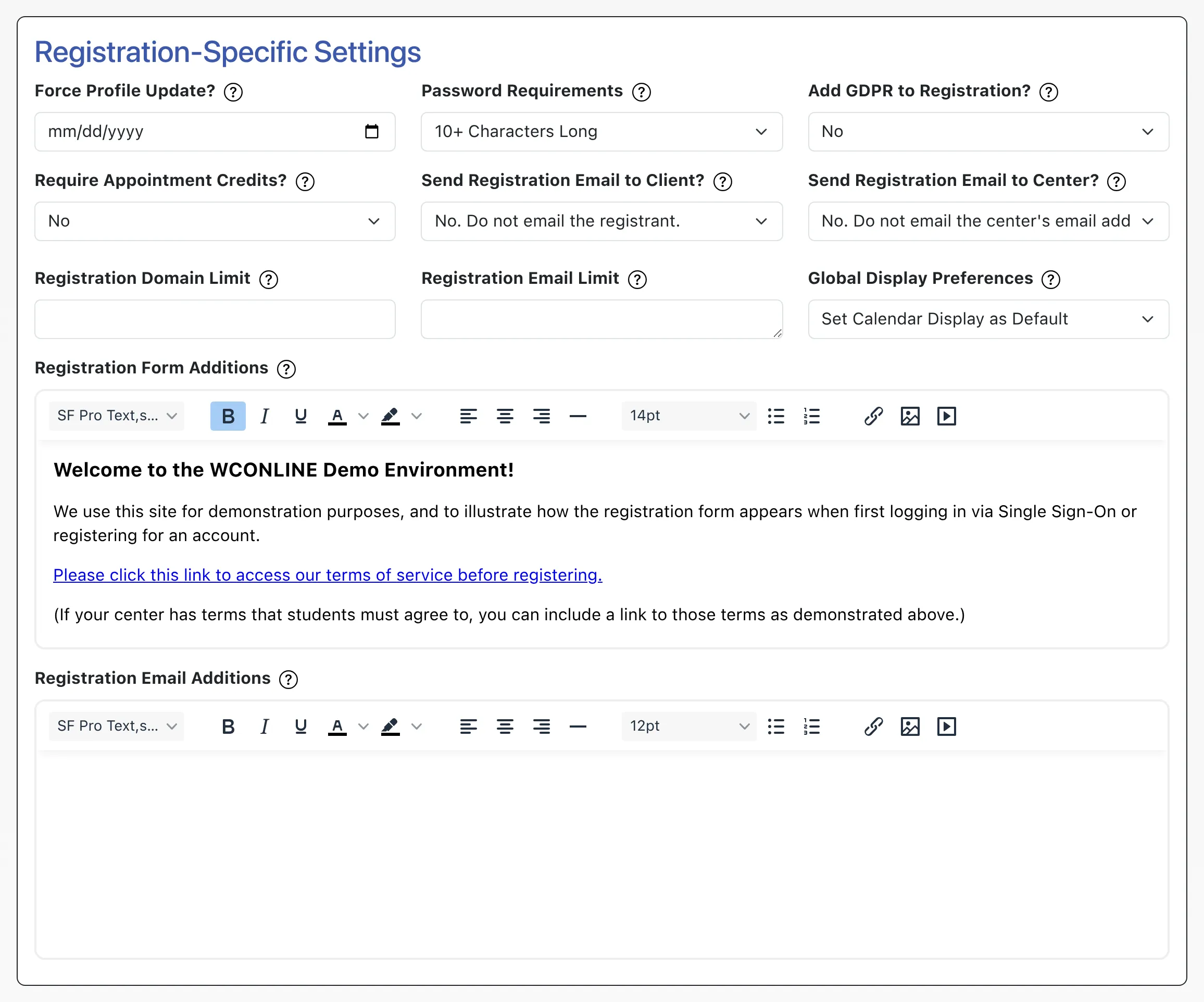Insert horizontal line in Registration Email Additions editor
This screenshot has height=1002, width=1204.
578,727
